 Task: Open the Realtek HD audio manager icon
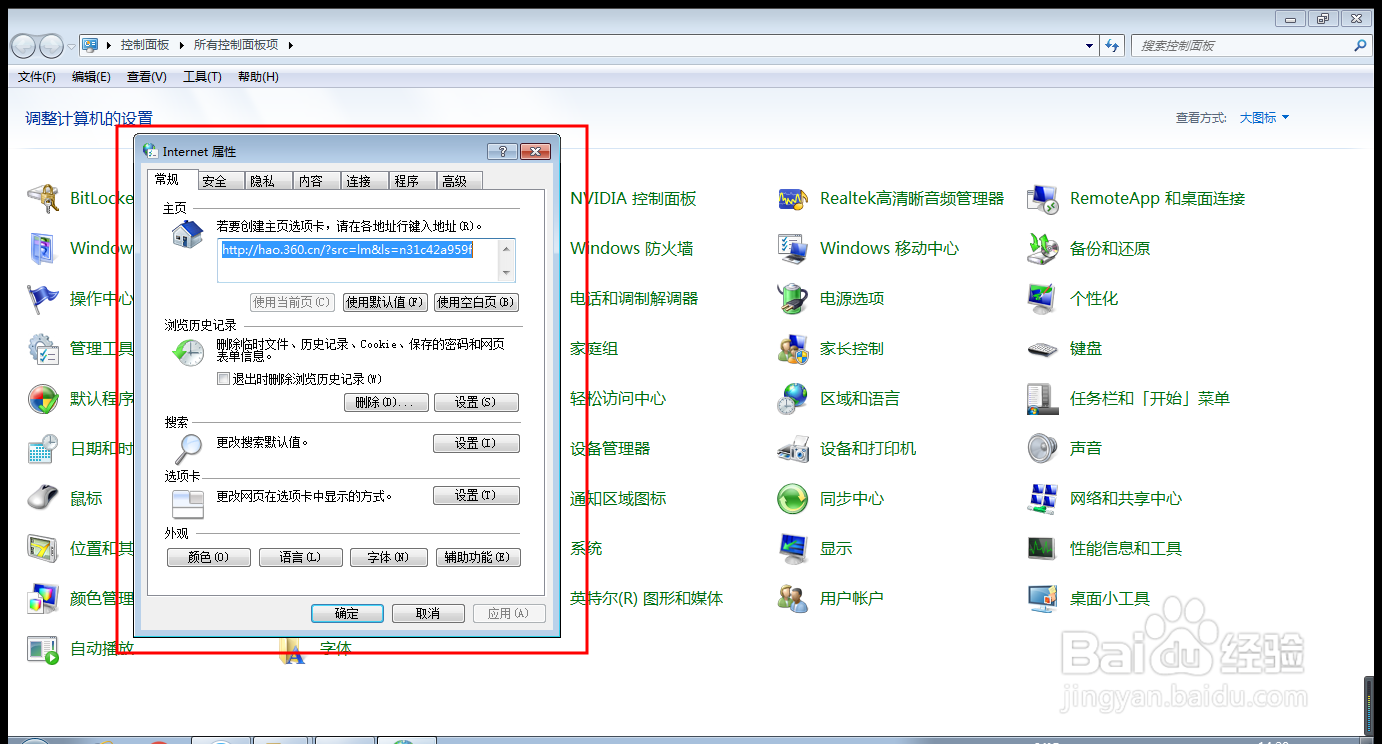pos(793,198)
